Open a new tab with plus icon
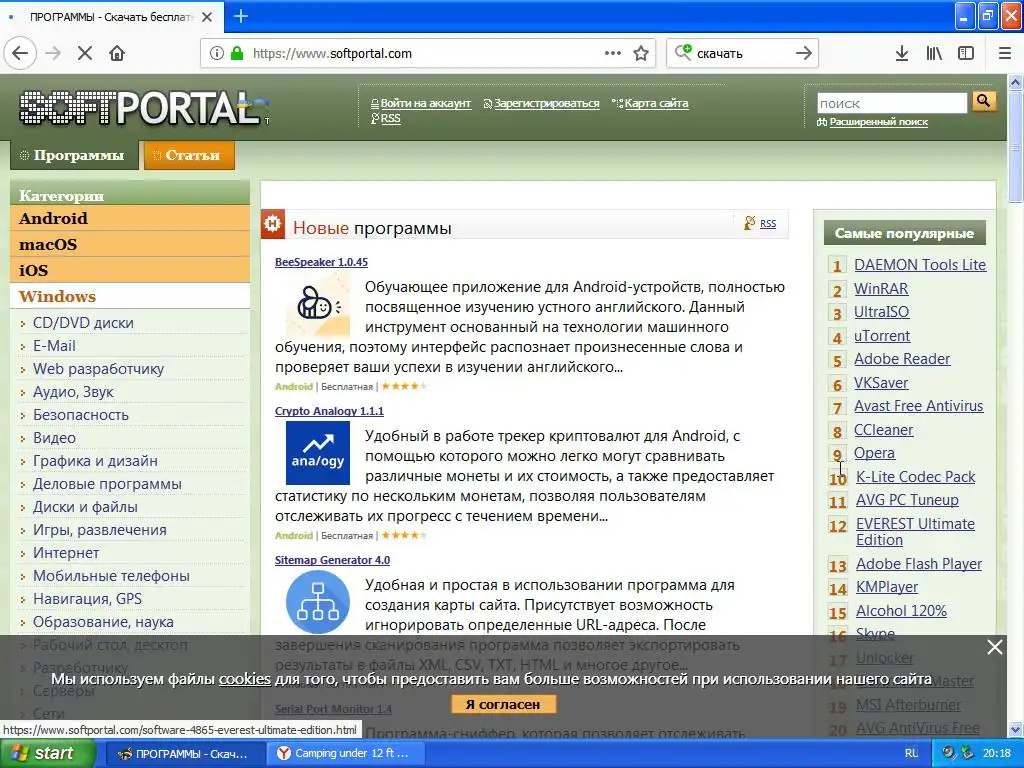This screenshot has height=768, width=1024. 240,16
